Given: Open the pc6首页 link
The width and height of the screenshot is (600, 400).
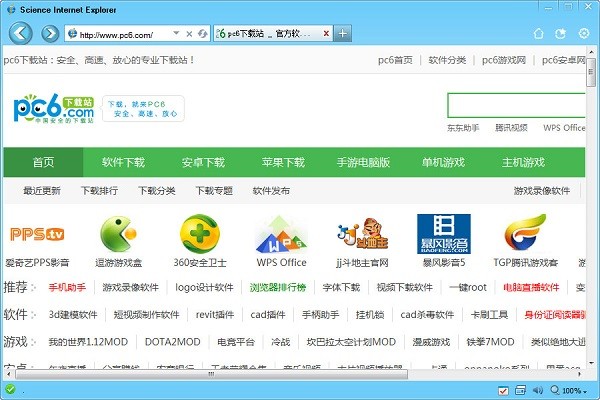Looking at the screenshot, I should tap(395, 60).
